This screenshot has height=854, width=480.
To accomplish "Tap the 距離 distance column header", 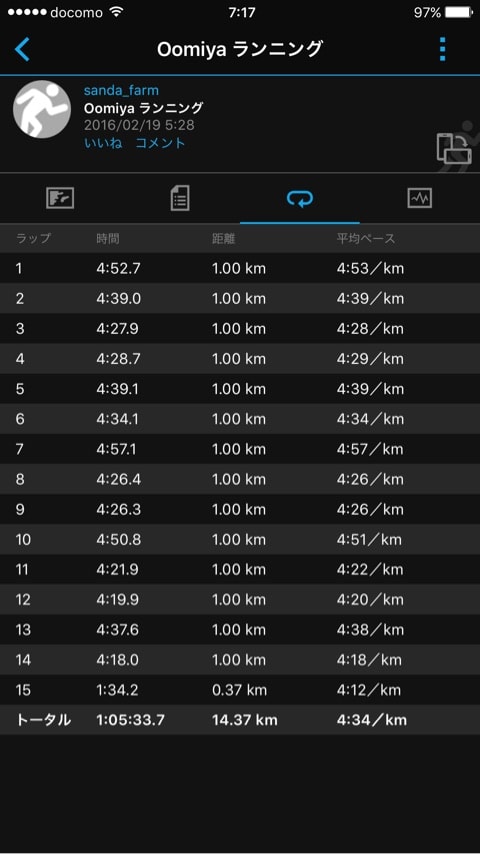I will [x=223, y=238].
